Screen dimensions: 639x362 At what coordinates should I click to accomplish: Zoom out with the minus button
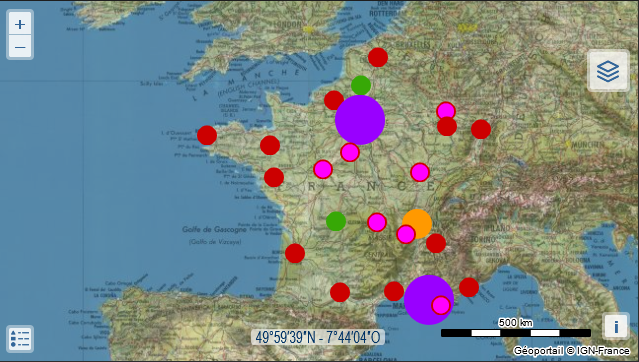pos(20,47)
